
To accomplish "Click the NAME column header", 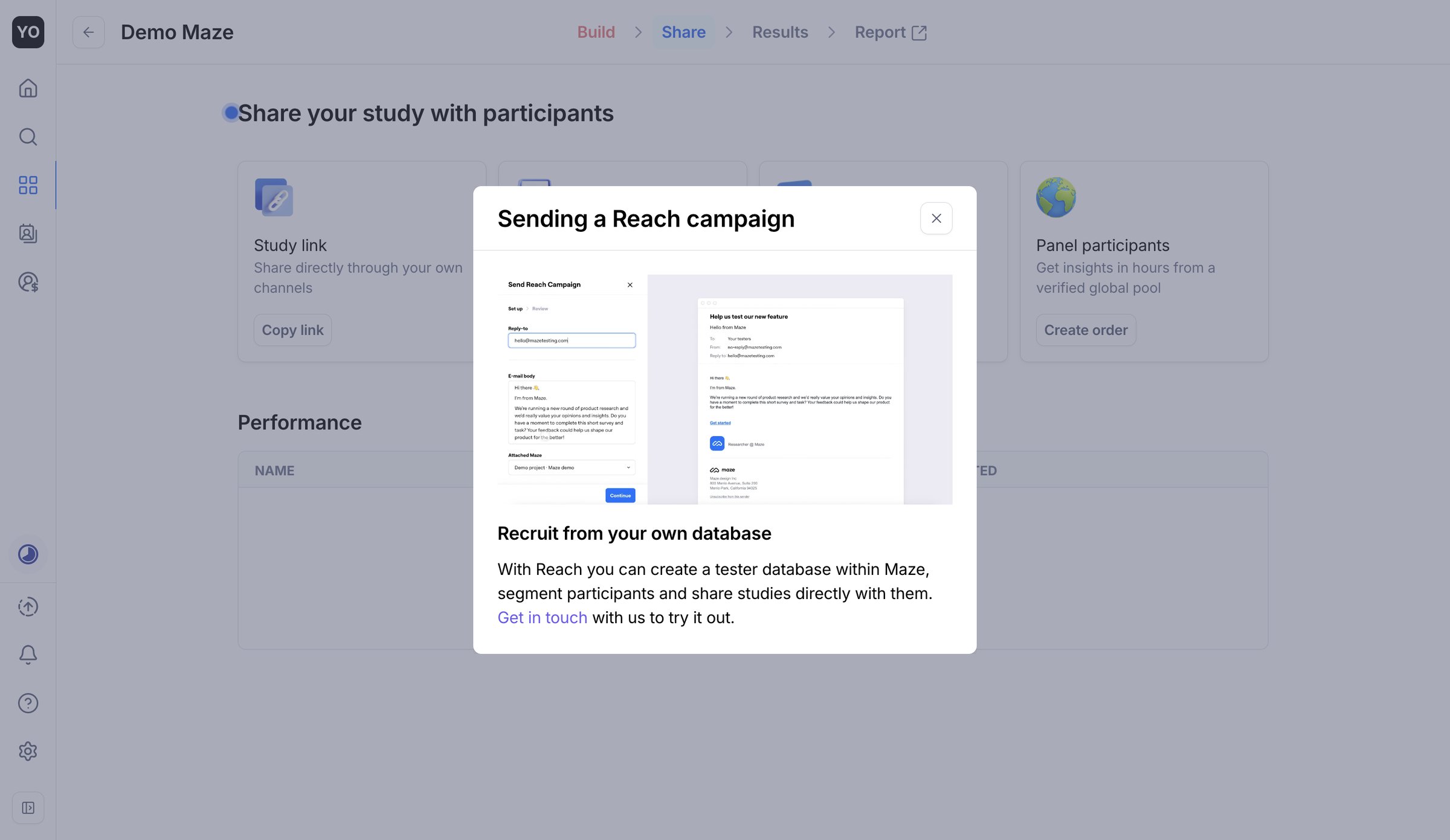I will 274,470.
